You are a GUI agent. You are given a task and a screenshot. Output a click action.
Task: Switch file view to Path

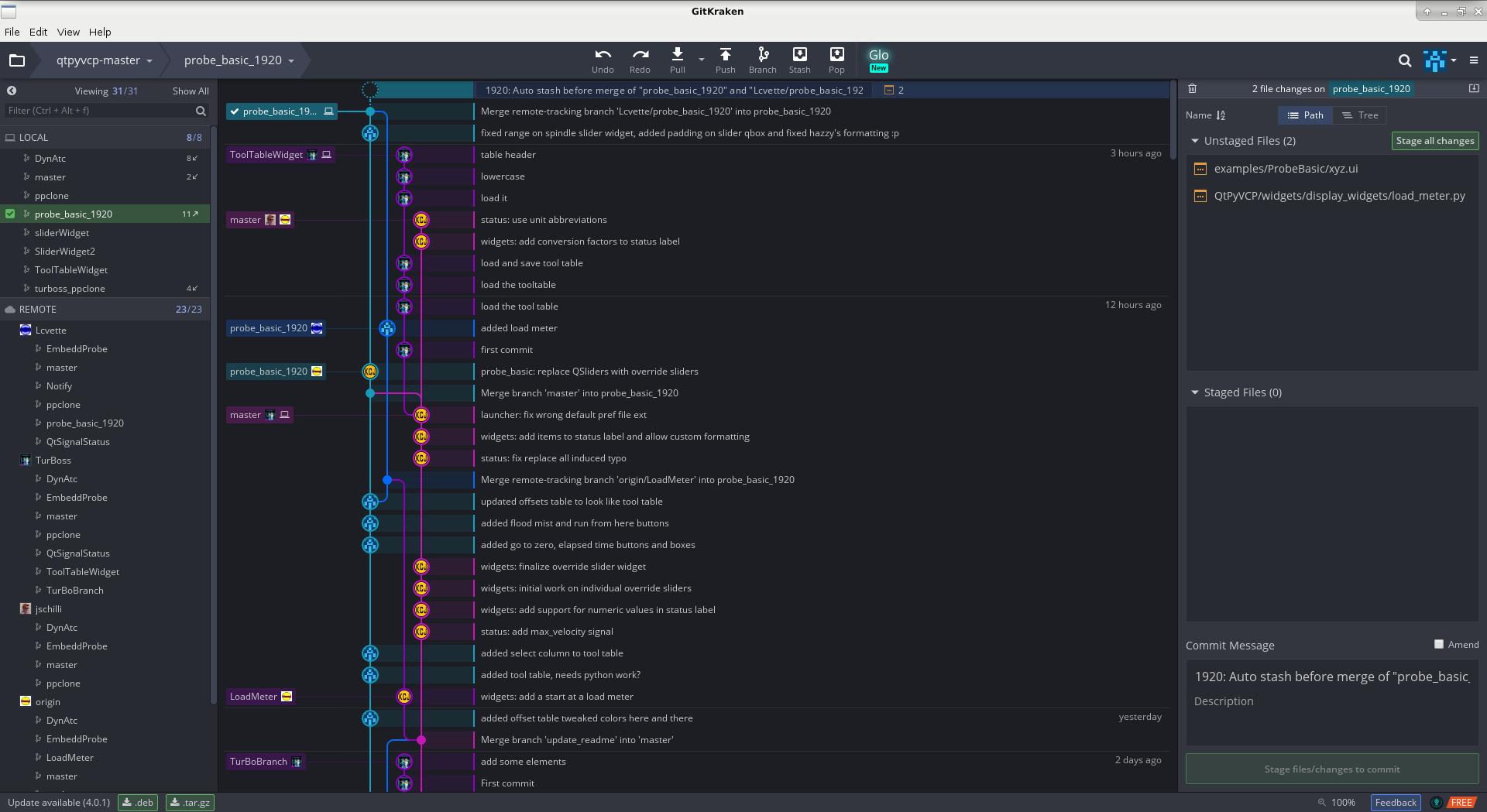coord(1306,115)
